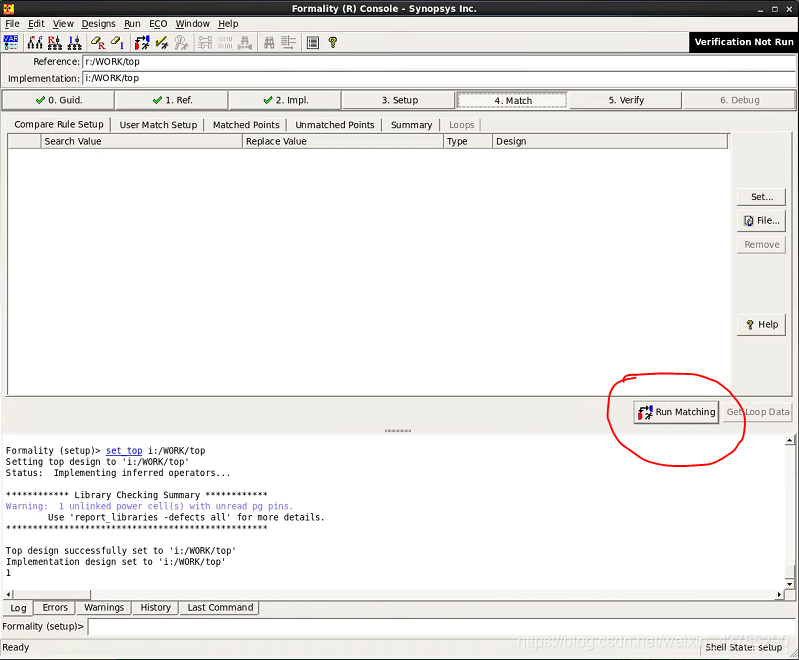799x660 pixels.
Task: Click the Type column header
Action: click(468, 141)
